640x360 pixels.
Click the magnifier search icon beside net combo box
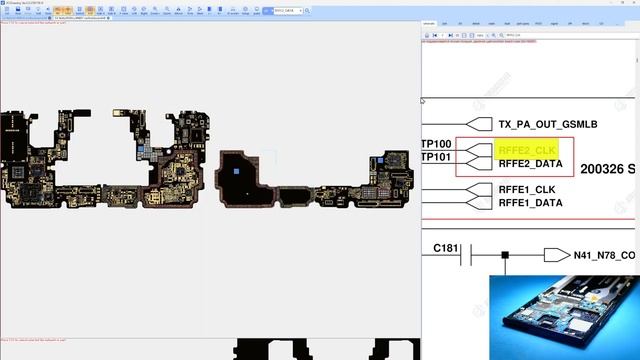tap(307, 11)
